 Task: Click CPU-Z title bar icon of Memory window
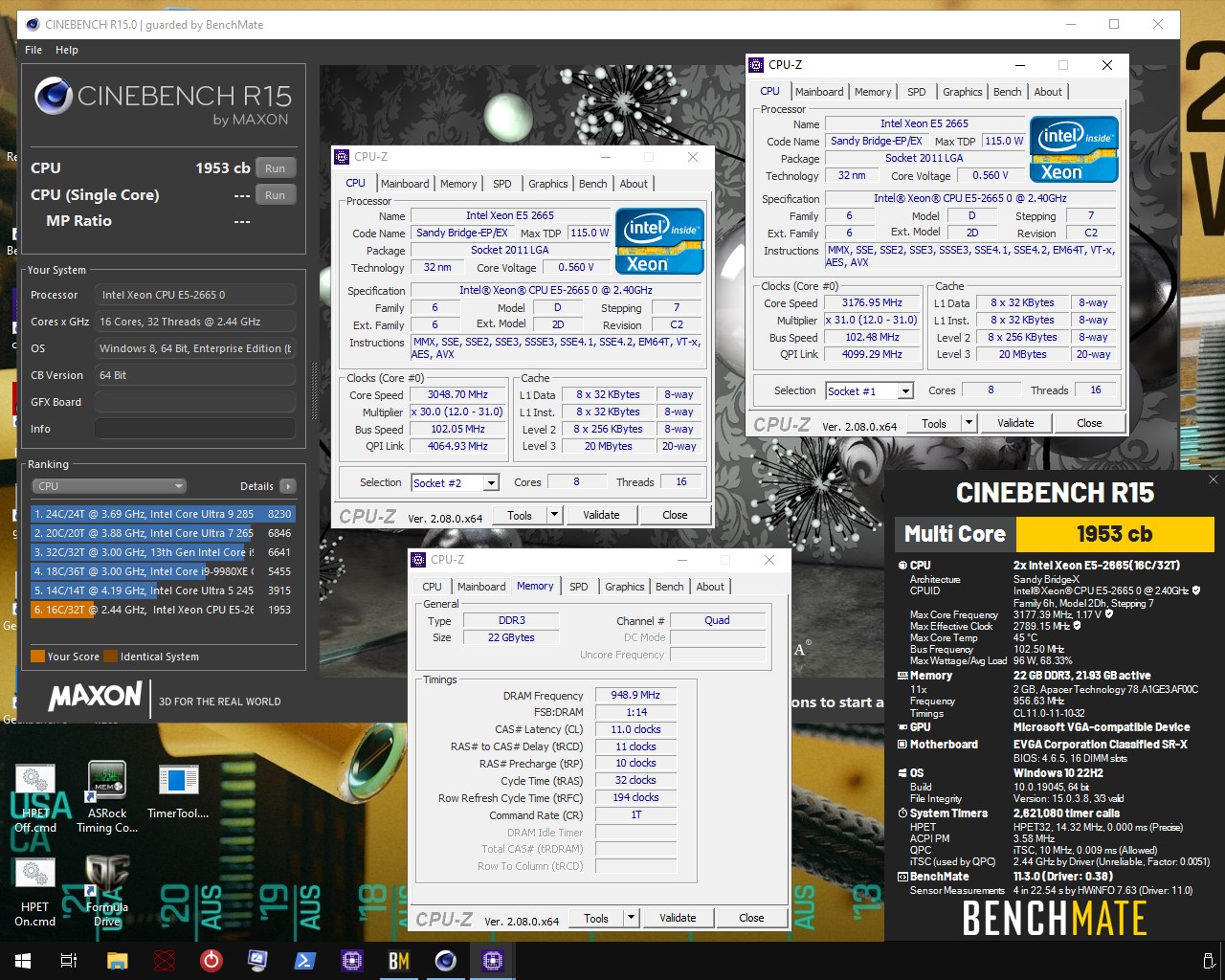(418, 560)
